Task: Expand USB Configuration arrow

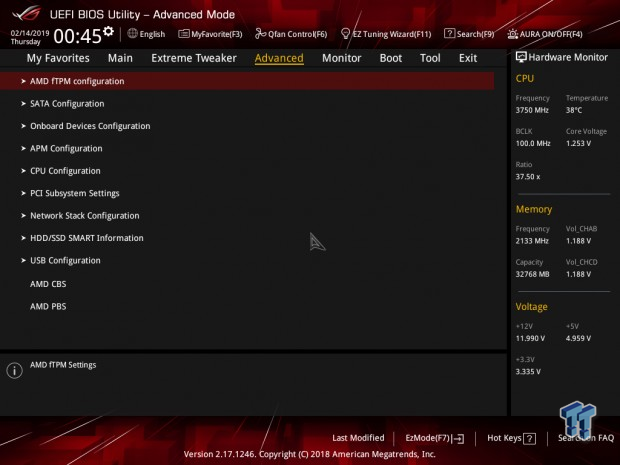Action: (x=23, y=261)
